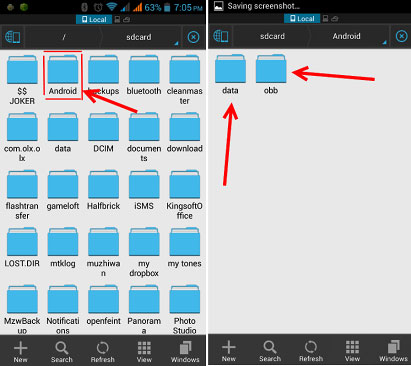Open the Photo Studio folder
The height and width of the screenshot is (366, 411).
[185, 309]
